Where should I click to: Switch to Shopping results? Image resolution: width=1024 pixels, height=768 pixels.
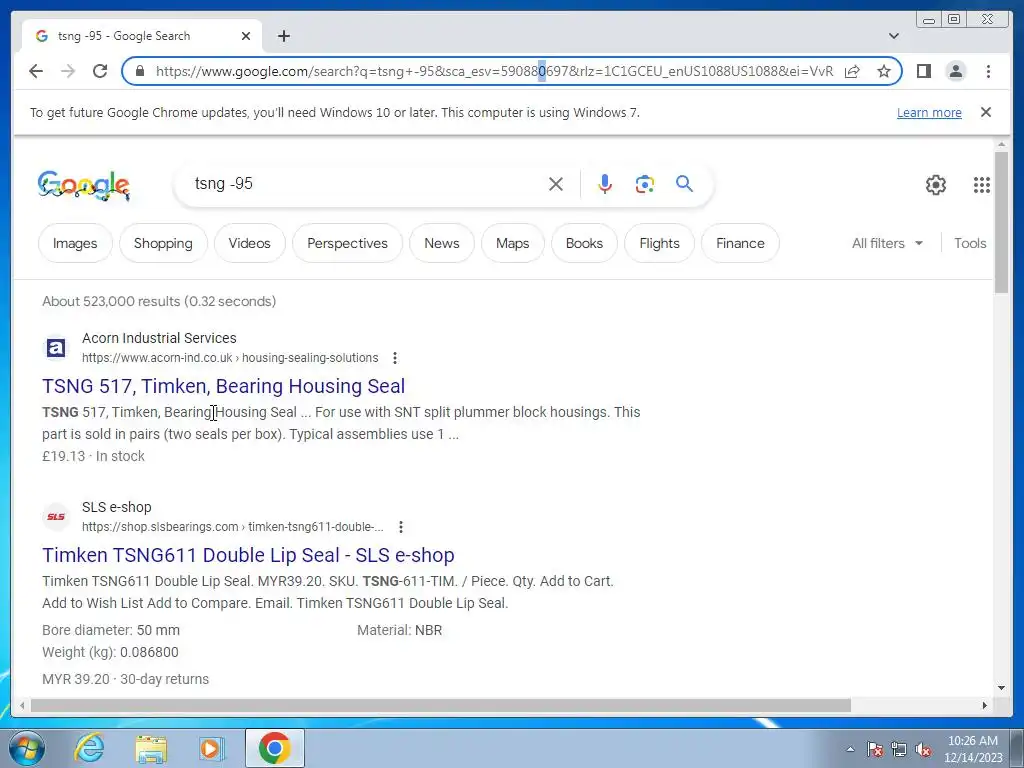coord(163,243)
